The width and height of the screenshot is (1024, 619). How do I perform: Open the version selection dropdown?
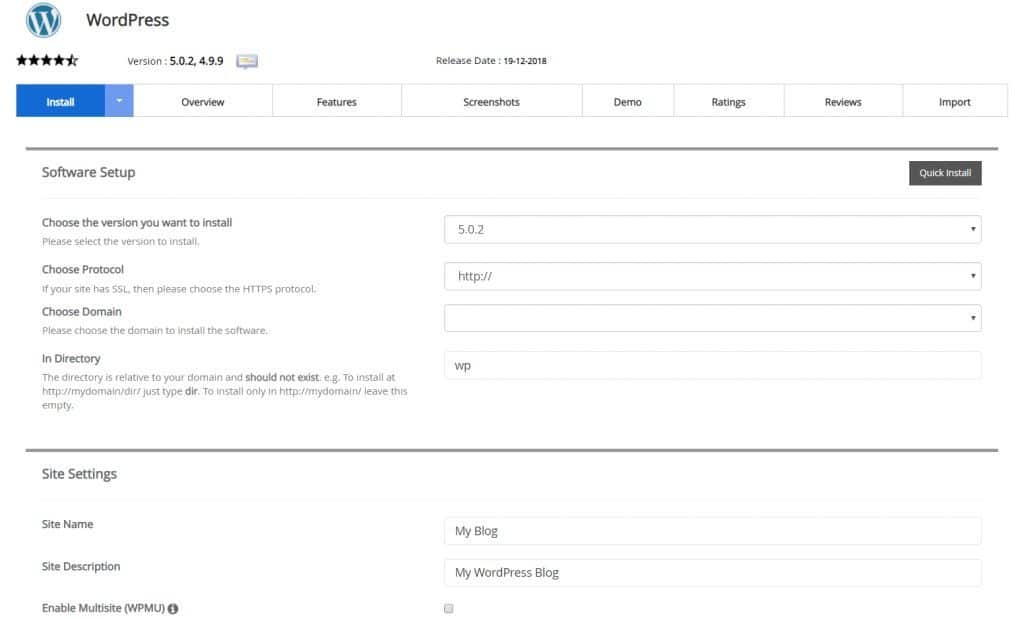[712, 229]
